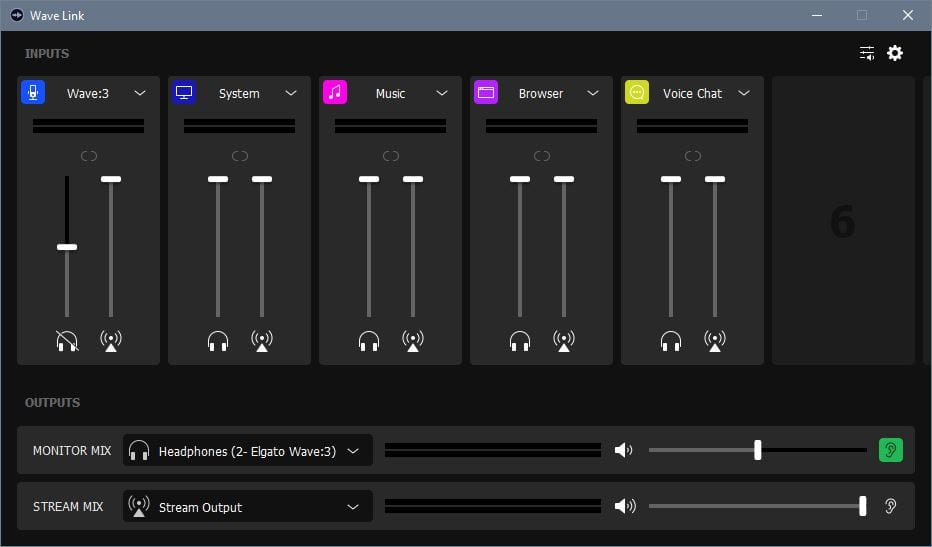The image size is (932, 547).
Task: Click the yellow Voice Chat icon
Action: (x=637, y=92)
